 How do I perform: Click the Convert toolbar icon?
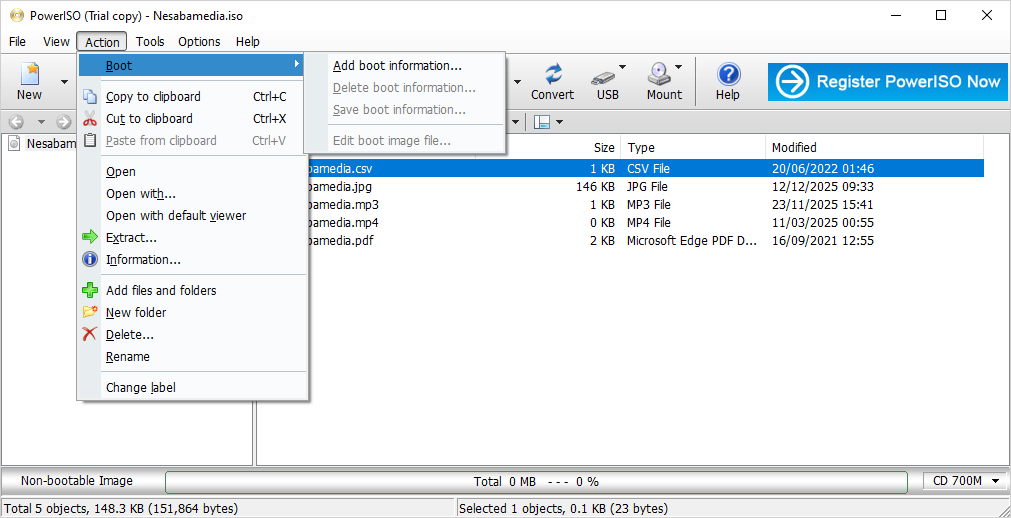(x=552, y=81)
